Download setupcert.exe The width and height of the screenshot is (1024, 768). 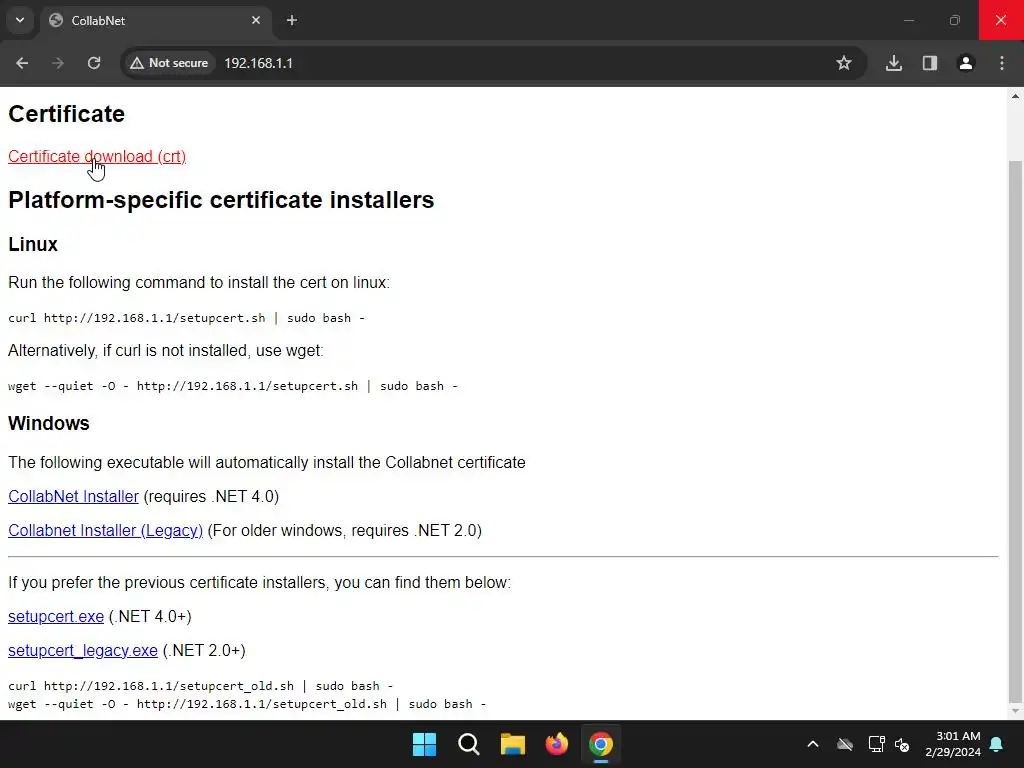point(56,616)
